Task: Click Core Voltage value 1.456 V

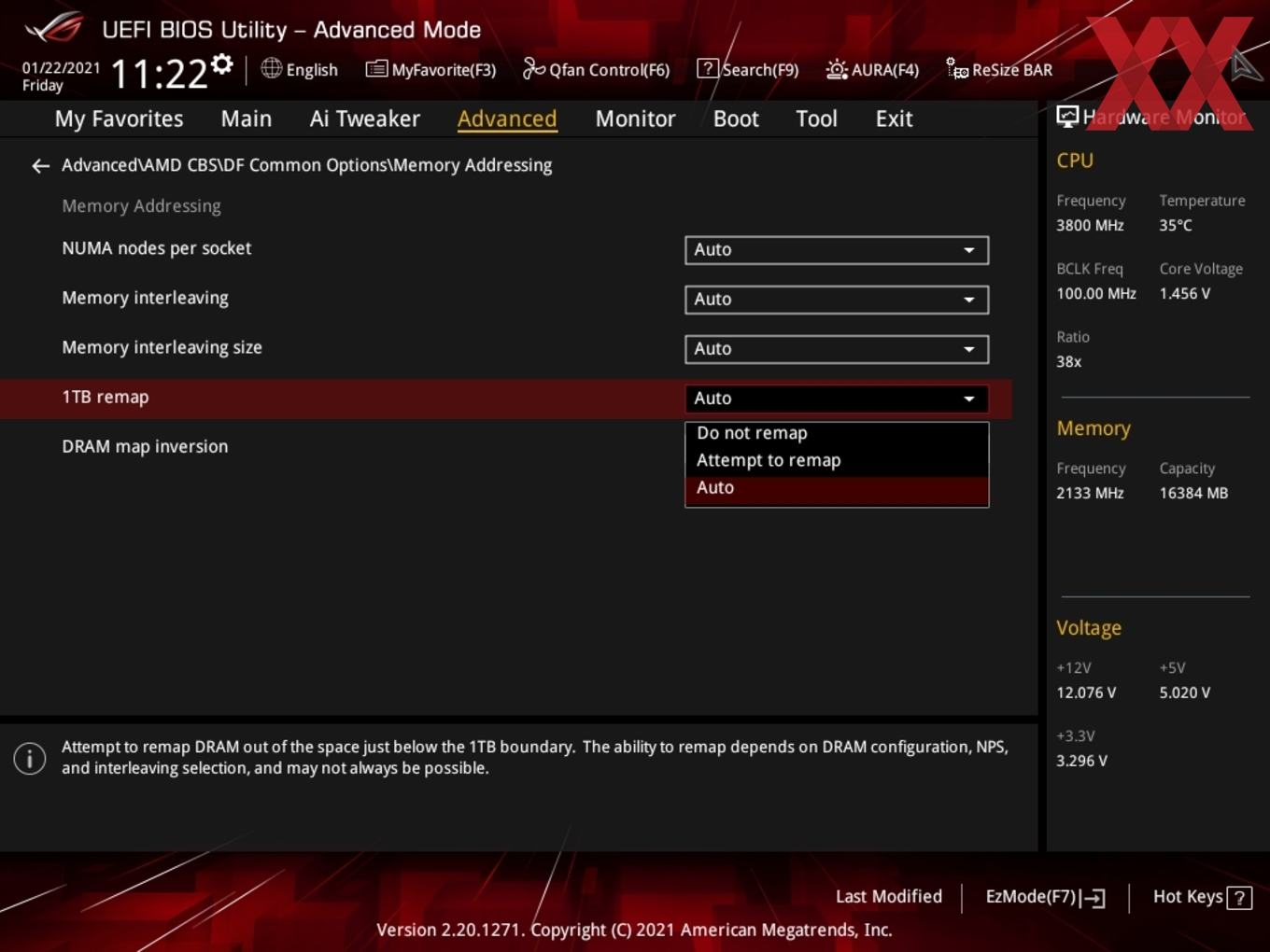Action: pos(1184,294)
